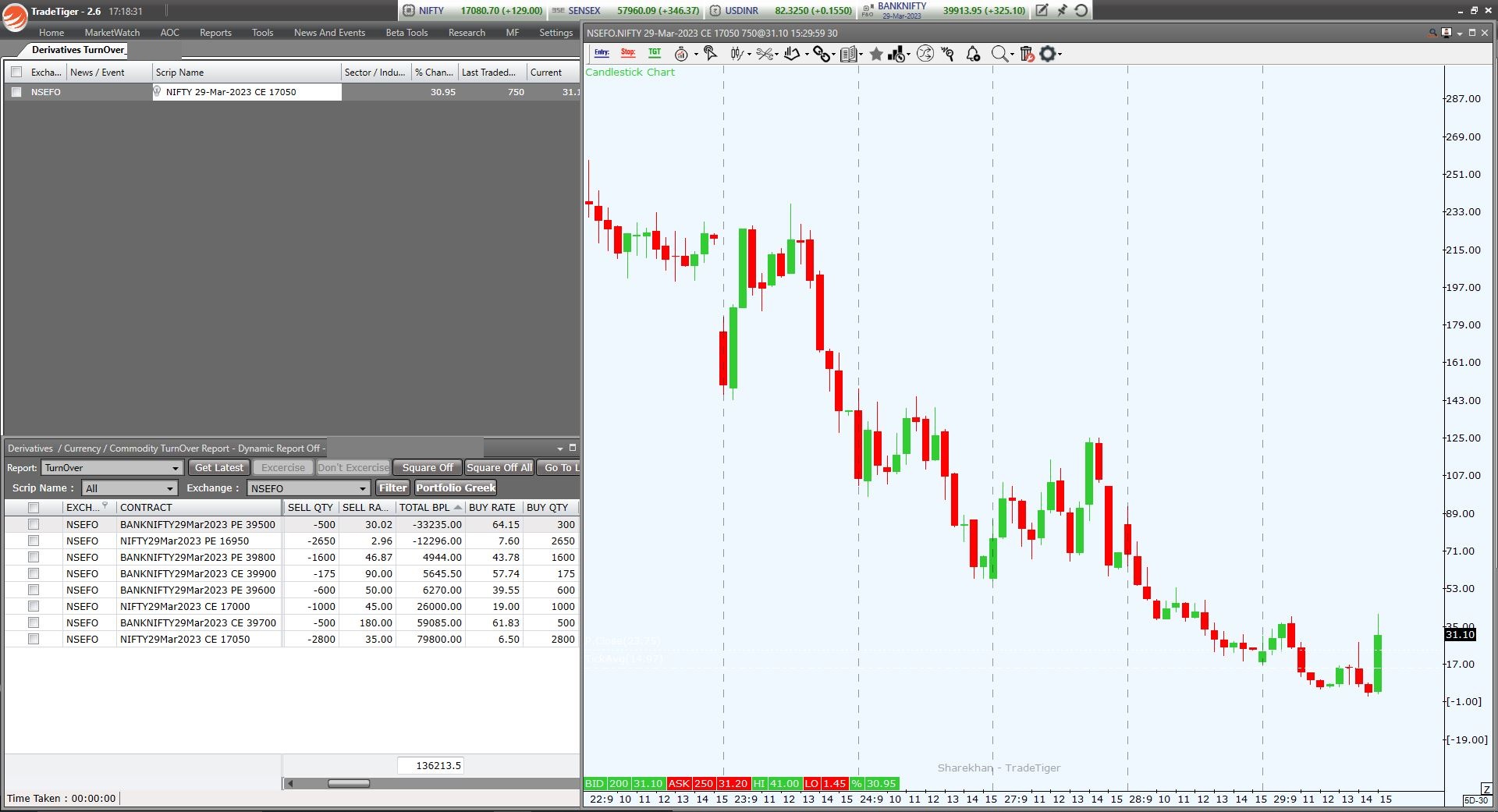Select checkbox for NIFTY29Mar2023 PE 16950
Viewport: 1498px width, 812px height.
coord(34,541)
